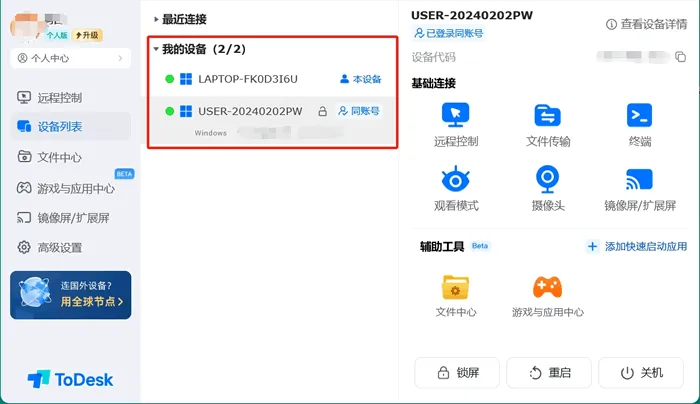Click the green online dot of LAPTOP-FK0D3I6U
Image resolution: width=700 pixels, height=404 pixels.
coord(170,79)
